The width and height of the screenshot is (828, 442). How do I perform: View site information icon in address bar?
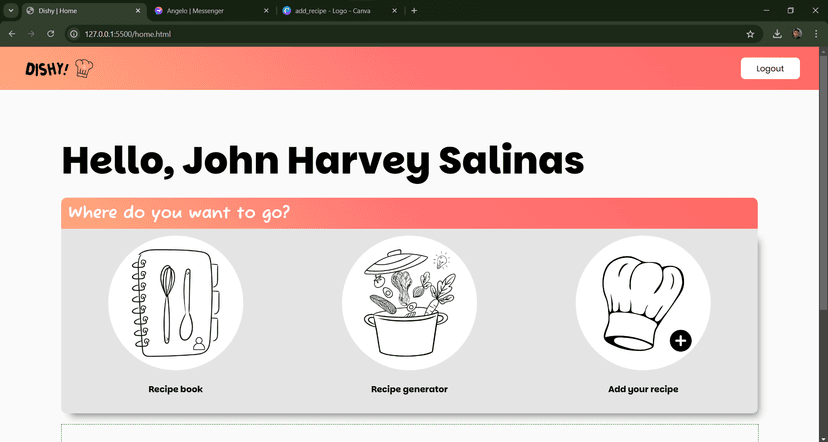point(74,33)
